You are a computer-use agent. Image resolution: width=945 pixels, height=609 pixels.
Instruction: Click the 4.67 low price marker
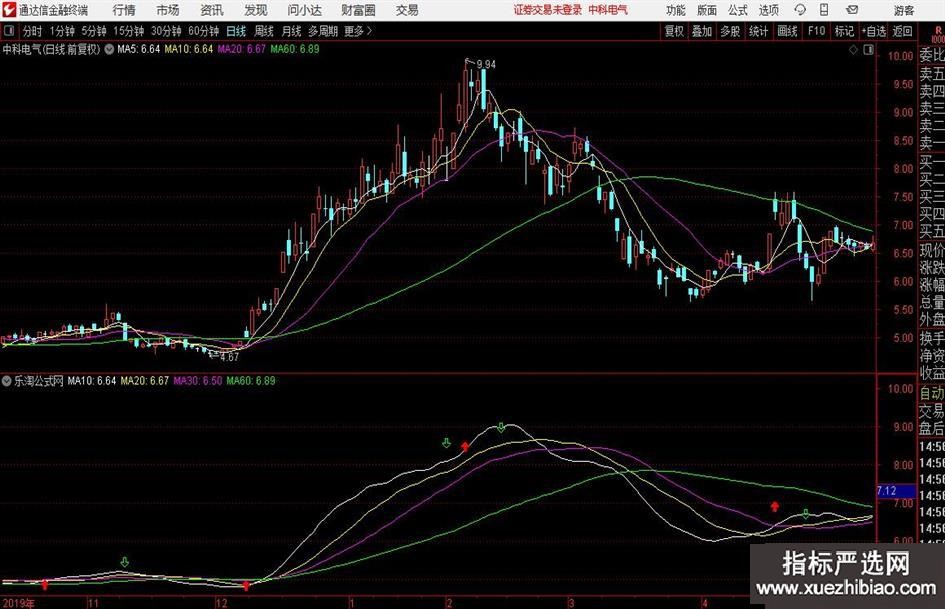[x=230, y=357]
